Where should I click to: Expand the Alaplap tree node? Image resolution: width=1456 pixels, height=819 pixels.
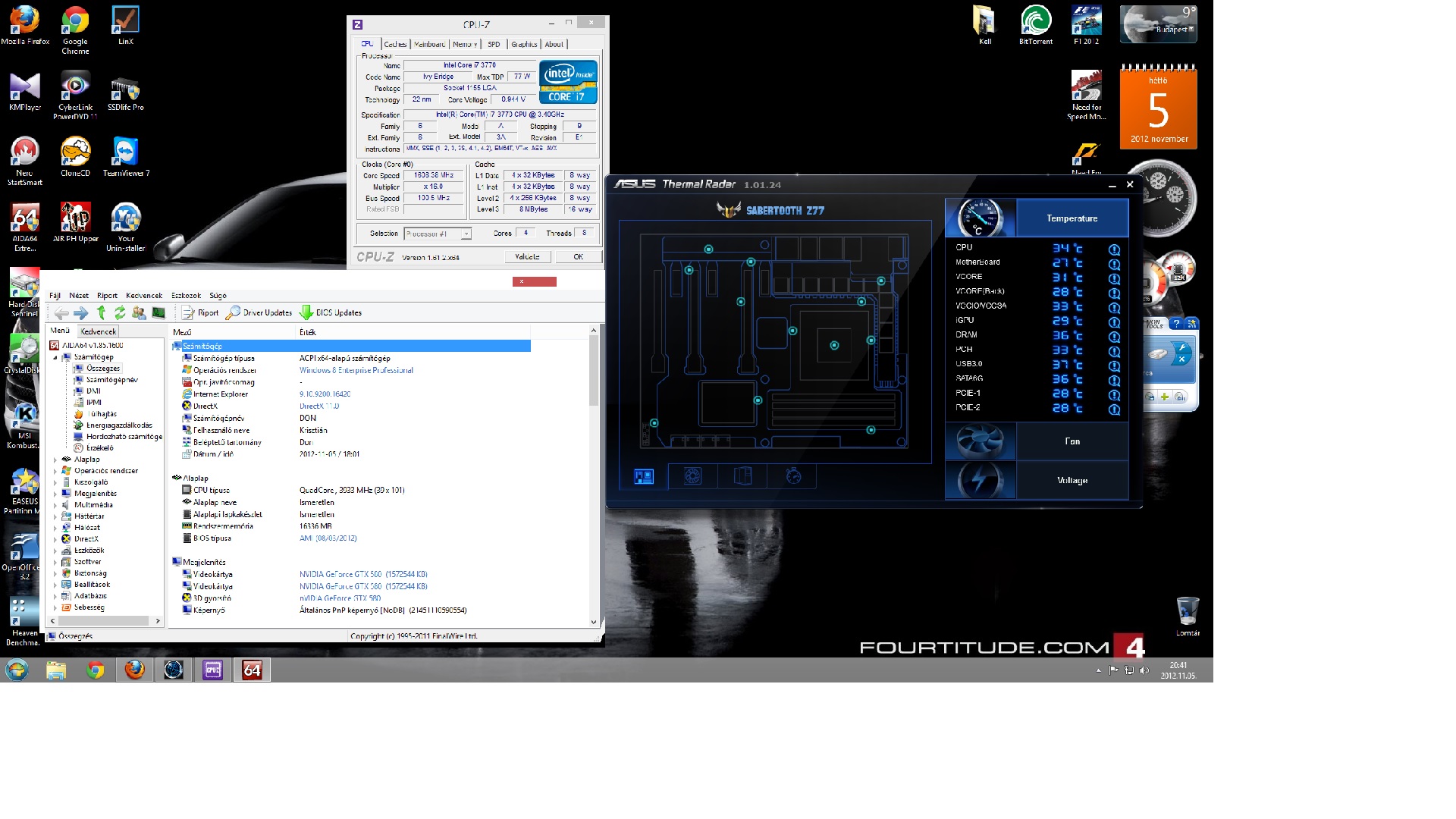click(x=55, y=460)
